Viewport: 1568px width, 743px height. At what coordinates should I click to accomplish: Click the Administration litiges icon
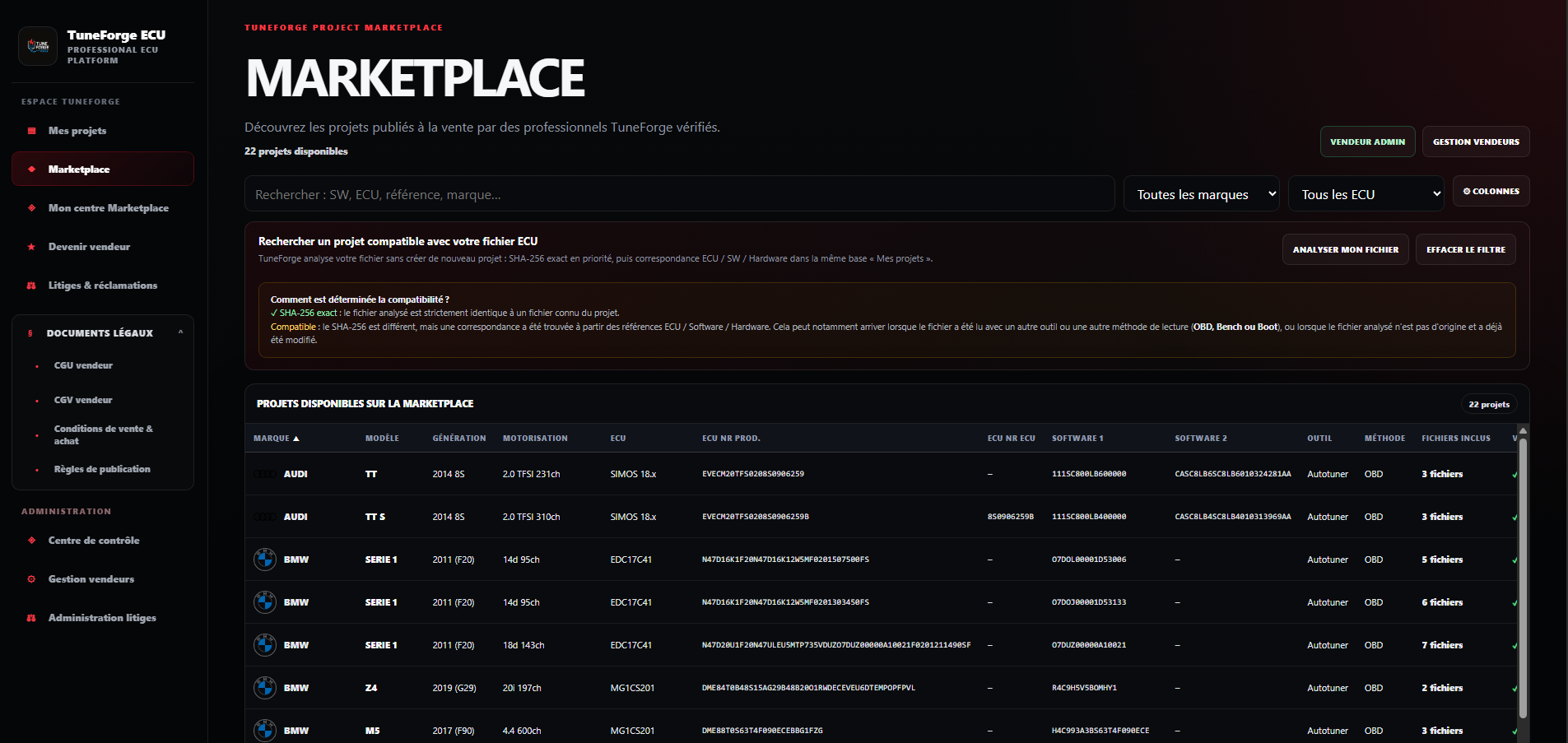pos(32,618)
